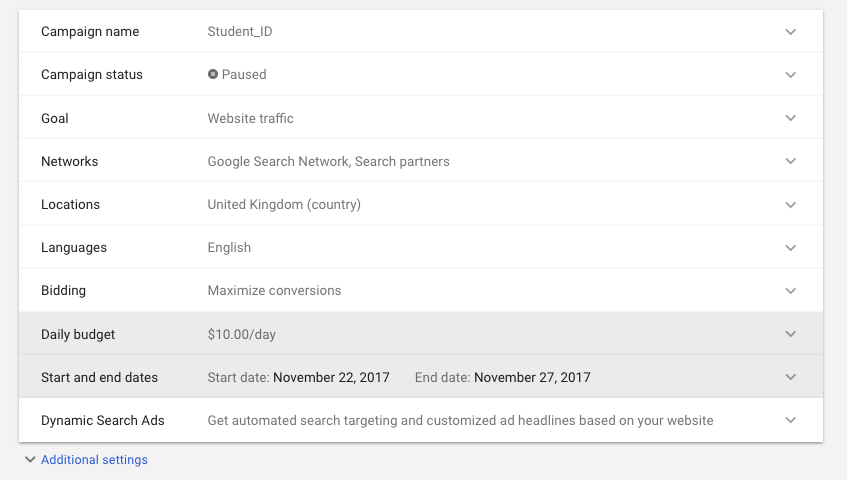
Task: Click the $10.00/day budget value
Action: 241,335
